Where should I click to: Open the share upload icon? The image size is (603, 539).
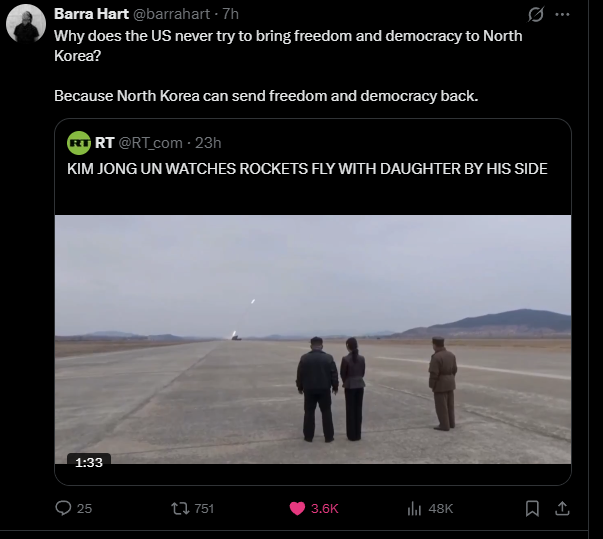(x=562, y=508)
